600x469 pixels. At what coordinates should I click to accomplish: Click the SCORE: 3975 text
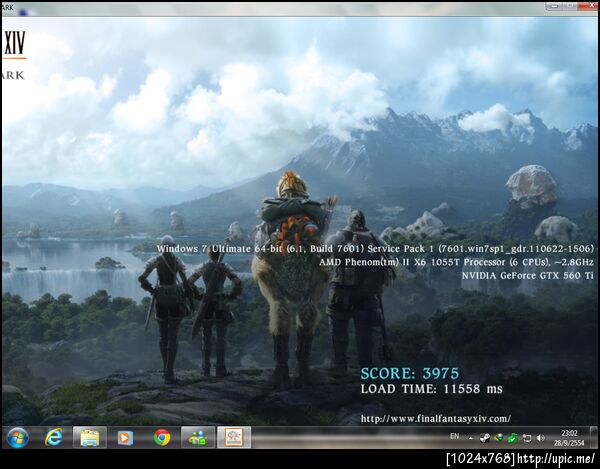[x=409, y=373]
